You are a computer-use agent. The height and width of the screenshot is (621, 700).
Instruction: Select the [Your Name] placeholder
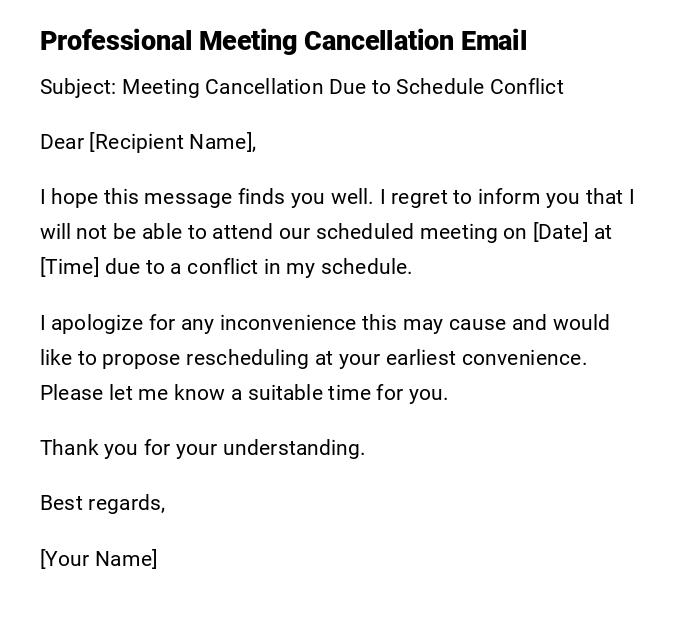[x=98, y=559]
